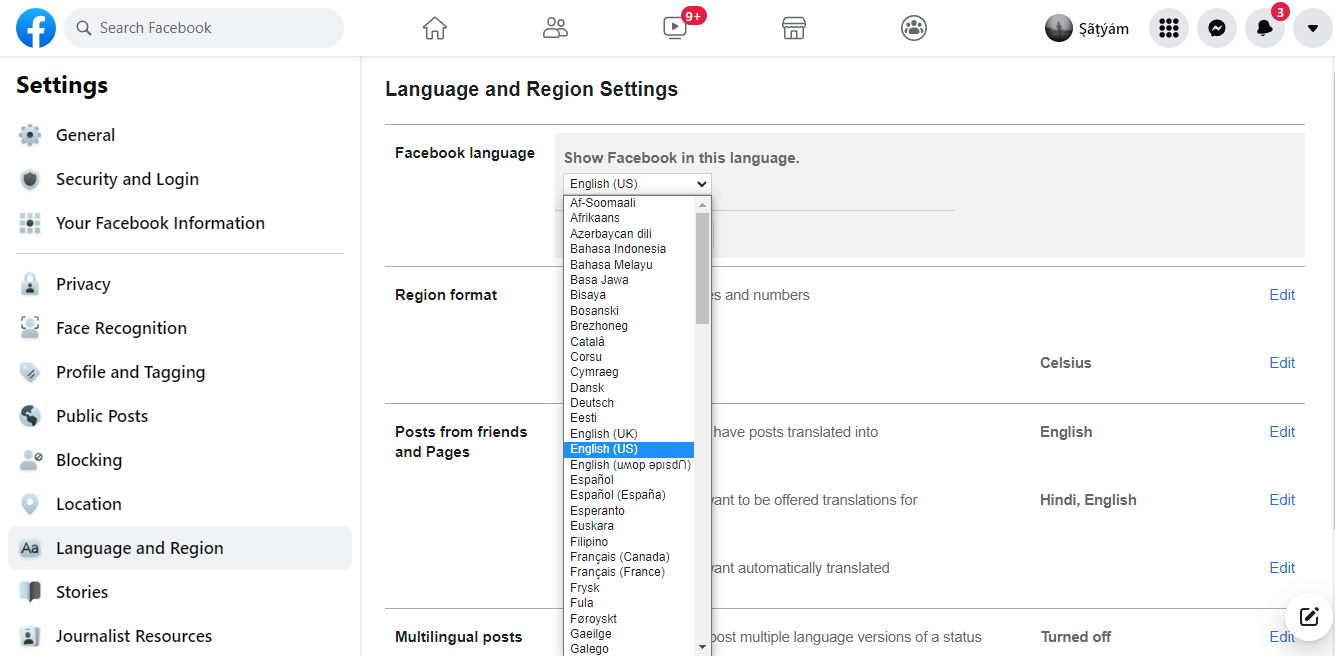Open the nine-dot Menu icon
The width and height of the screenshot is (1335, 656).
coord(1169,28)
